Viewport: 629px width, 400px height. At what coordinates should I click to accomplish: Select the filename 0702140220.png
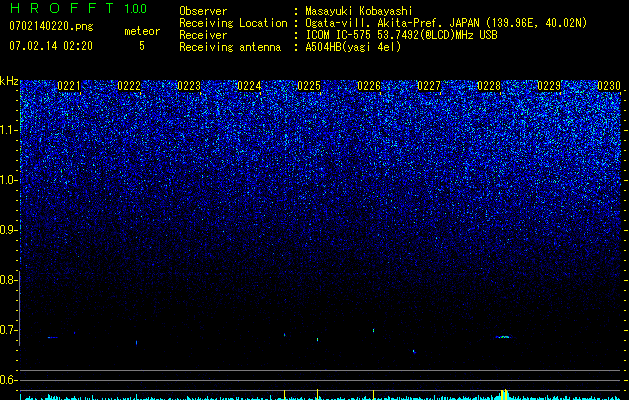51,27
